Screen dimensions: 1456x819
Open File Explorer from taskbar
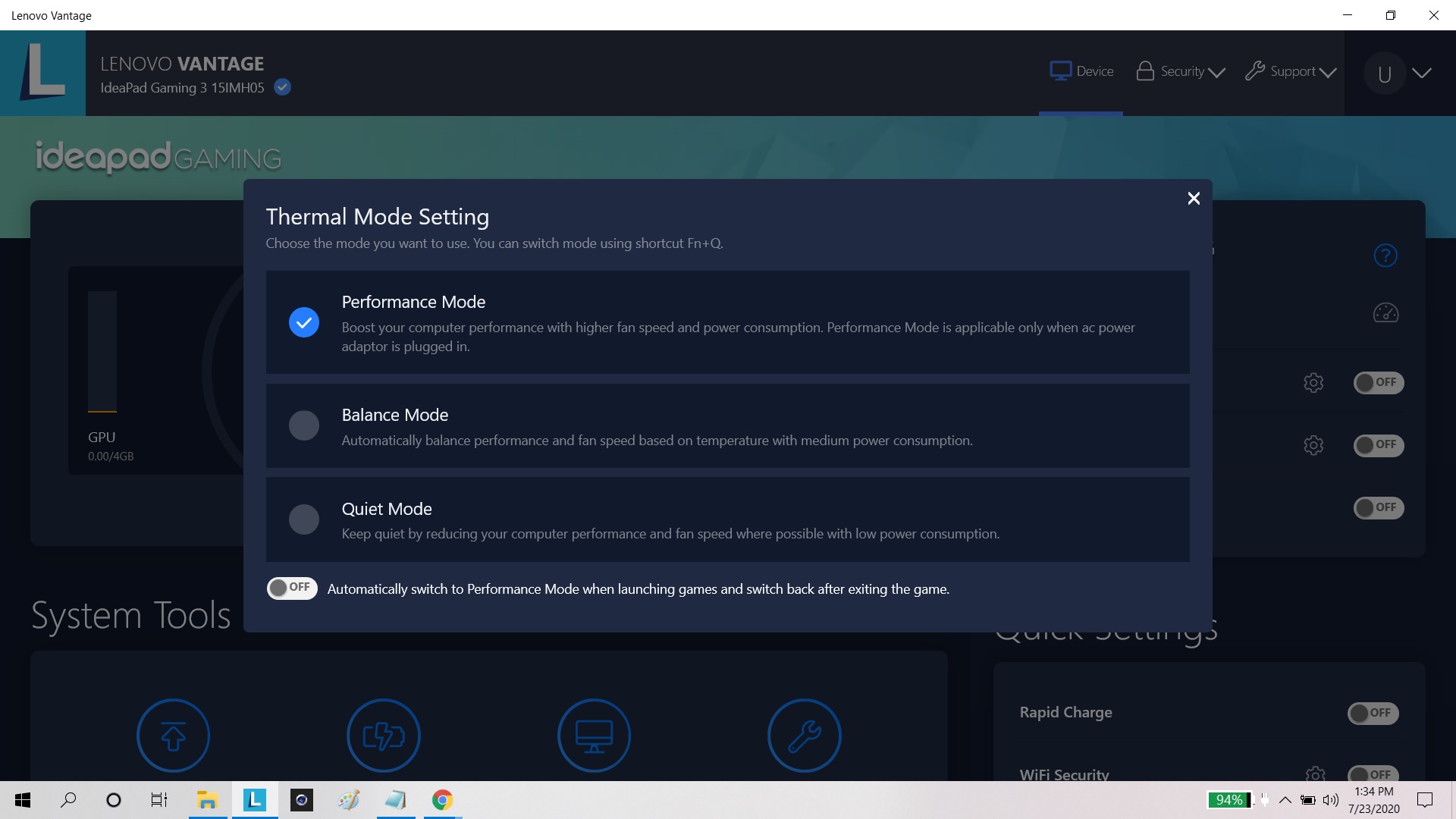pos(207,800)
